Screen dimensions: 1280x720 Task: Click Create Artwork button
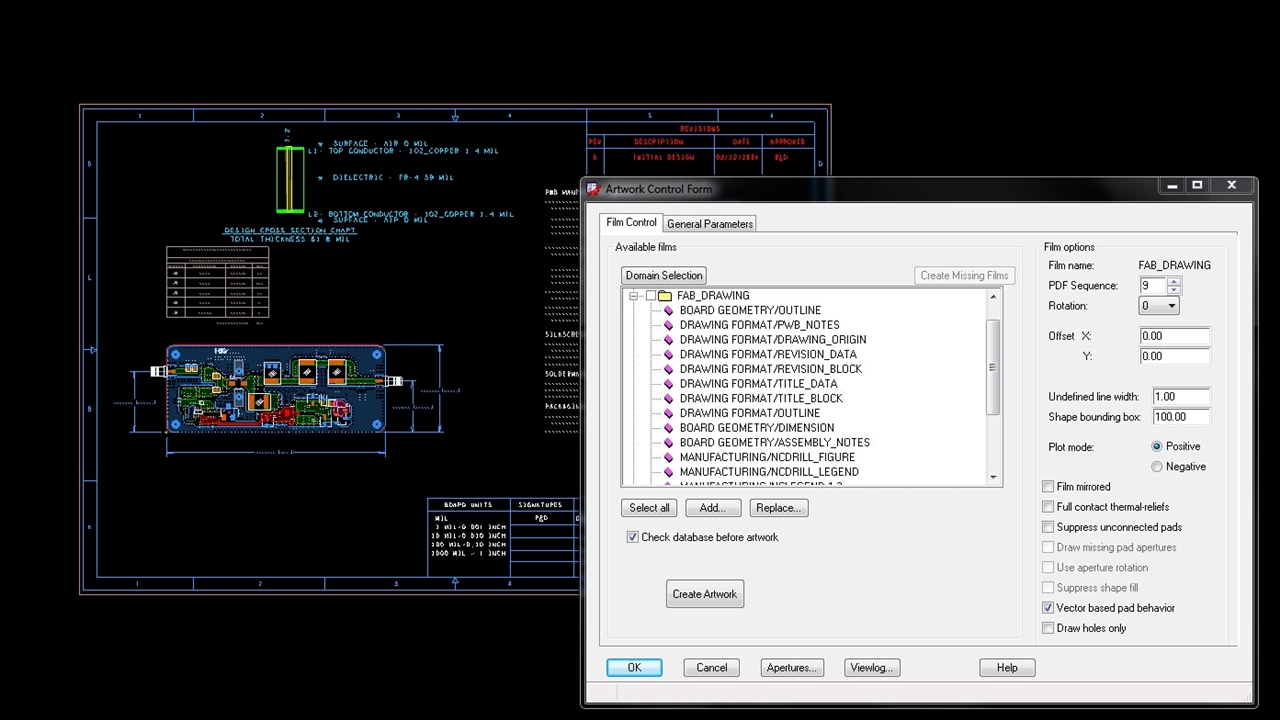[x=705, y=594]
